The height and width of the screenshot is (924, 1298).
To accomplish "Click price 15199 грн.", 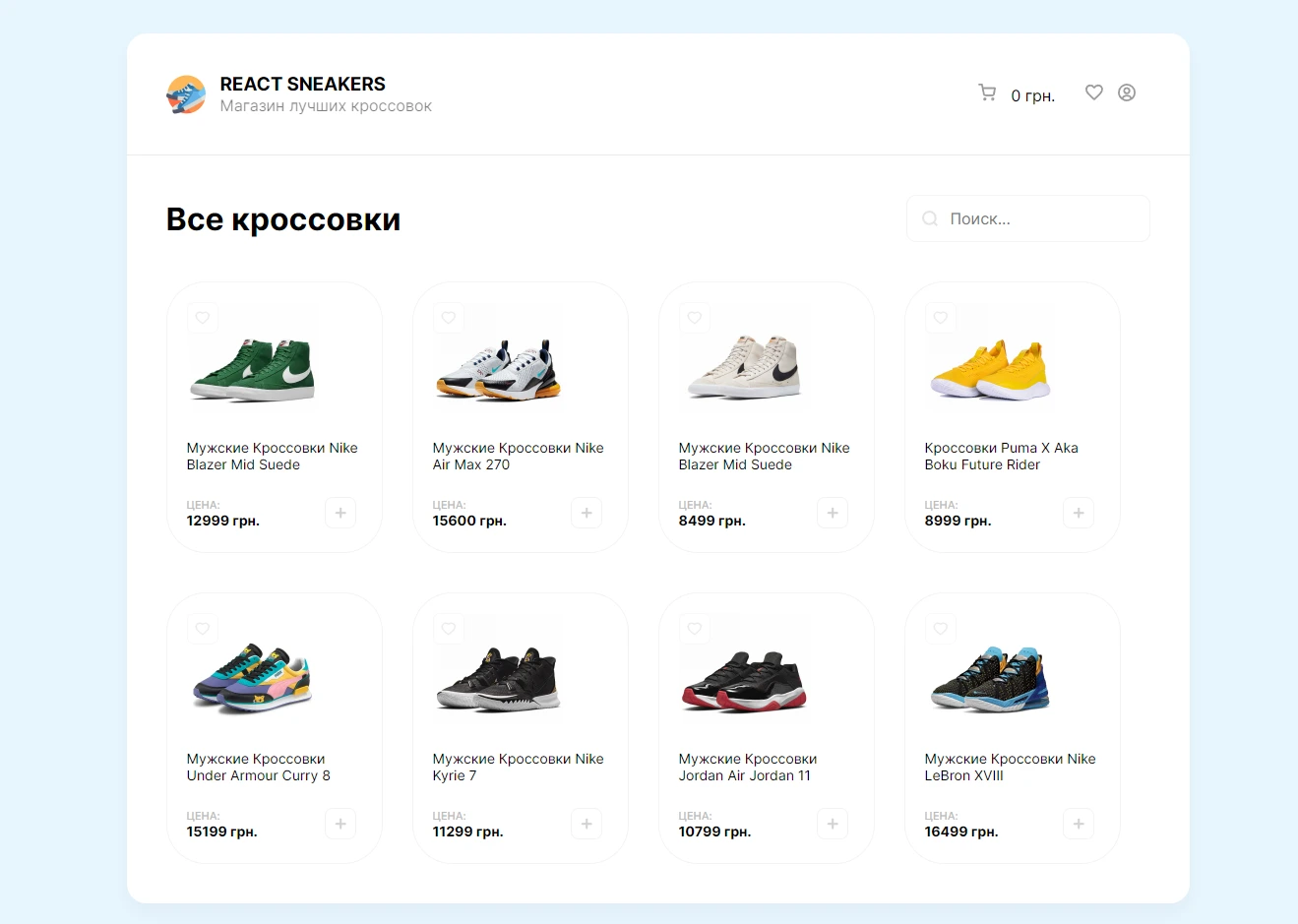I will [x=221, y=832].
